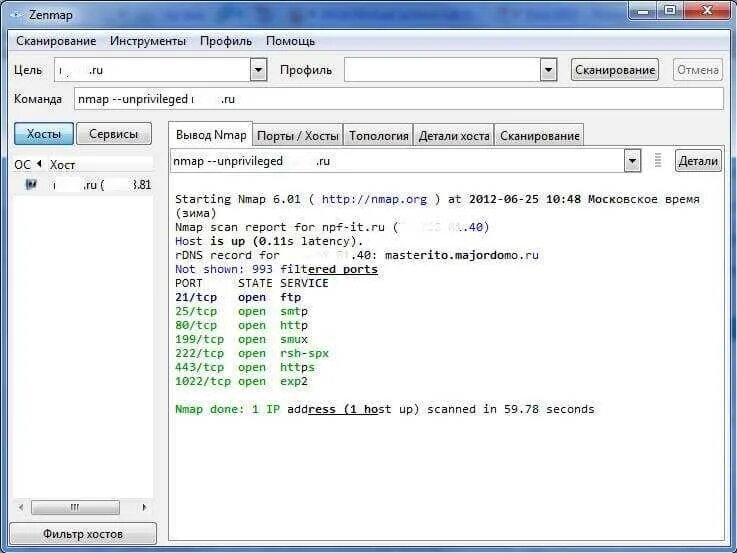The width and height of the screenshot is (737, 553).
Task: Click host list scrollbar left arrow
Action: pos(21,507)
